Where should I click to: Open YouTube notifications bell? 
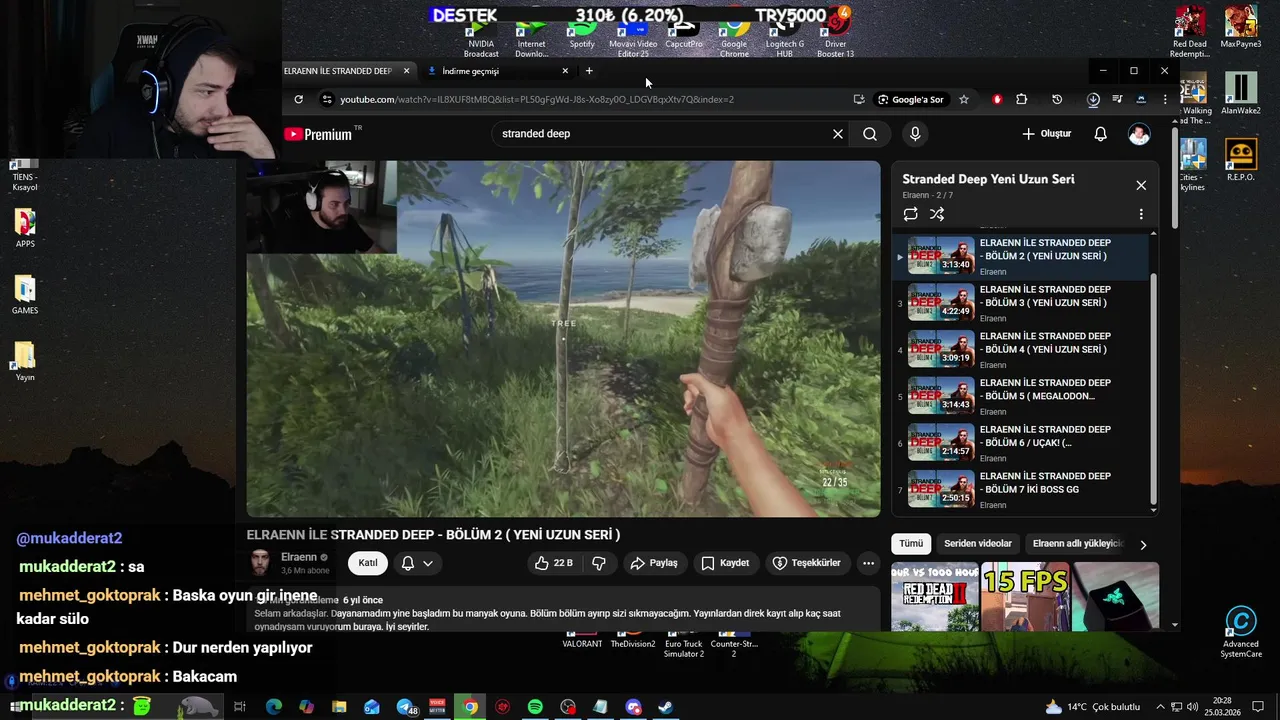coord(1100,134)
